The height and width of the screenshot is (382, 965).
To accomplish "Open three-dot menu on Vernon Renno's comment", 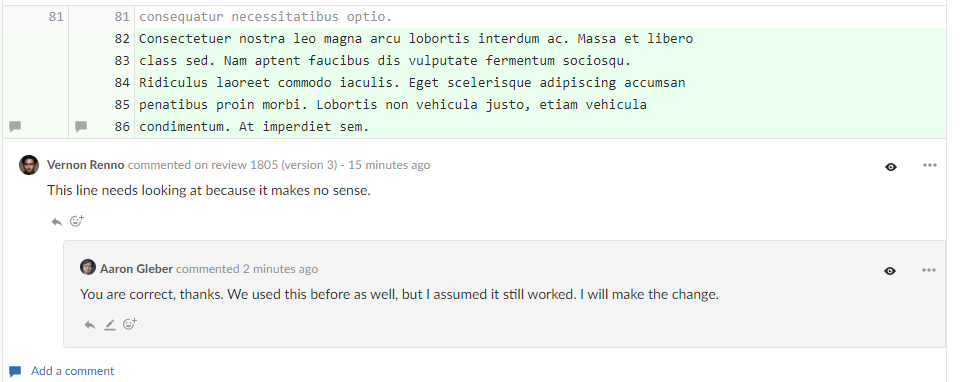I will click(929, 165).
